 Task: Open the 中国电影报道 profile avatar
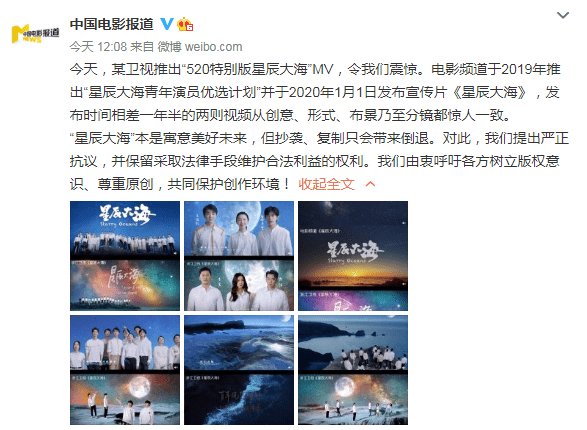pos(36,34)
